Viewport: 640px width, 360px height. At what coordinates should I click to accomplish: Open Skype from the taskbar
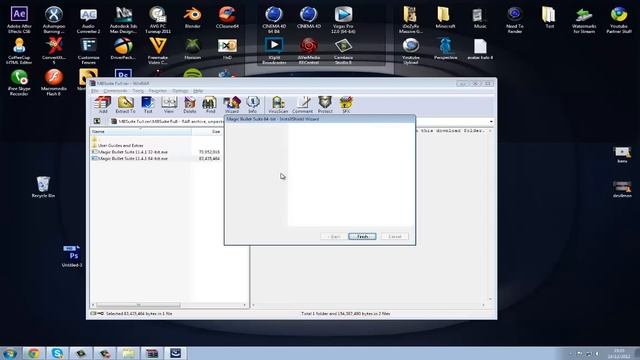57,353
